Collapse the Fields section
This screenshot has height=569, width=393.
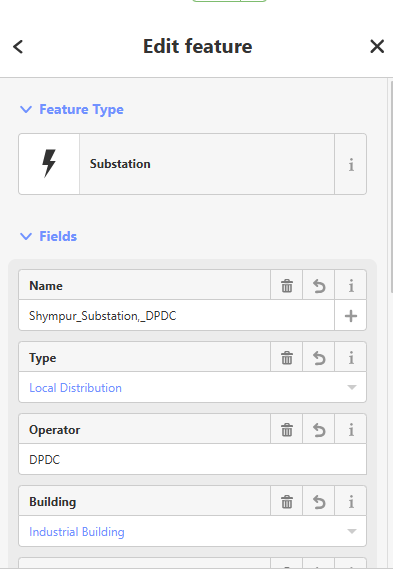[48, 236]
